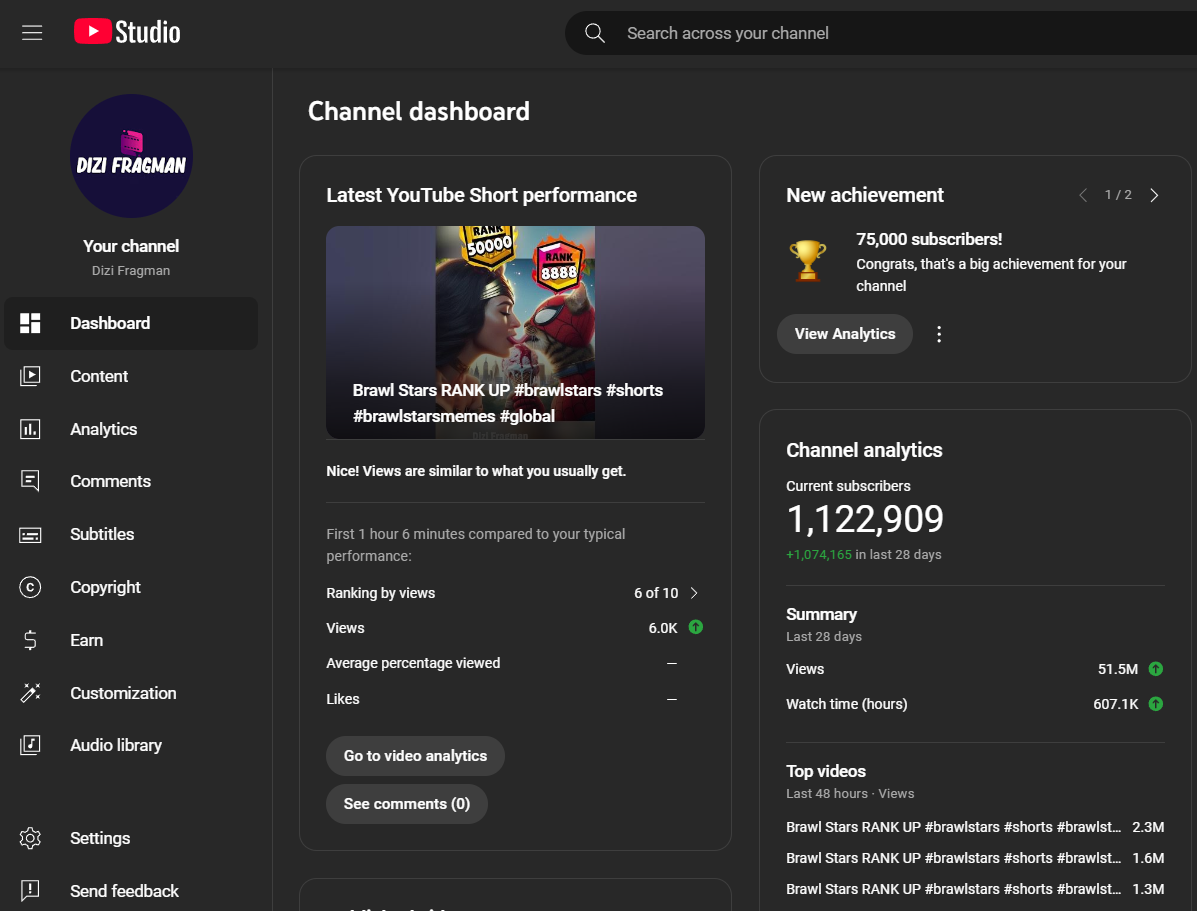Image resolution: width=1197 pixels, height=911 pixels.
Task: Click the Brawl Stars RANK UP video title
Action: point(508,403)
